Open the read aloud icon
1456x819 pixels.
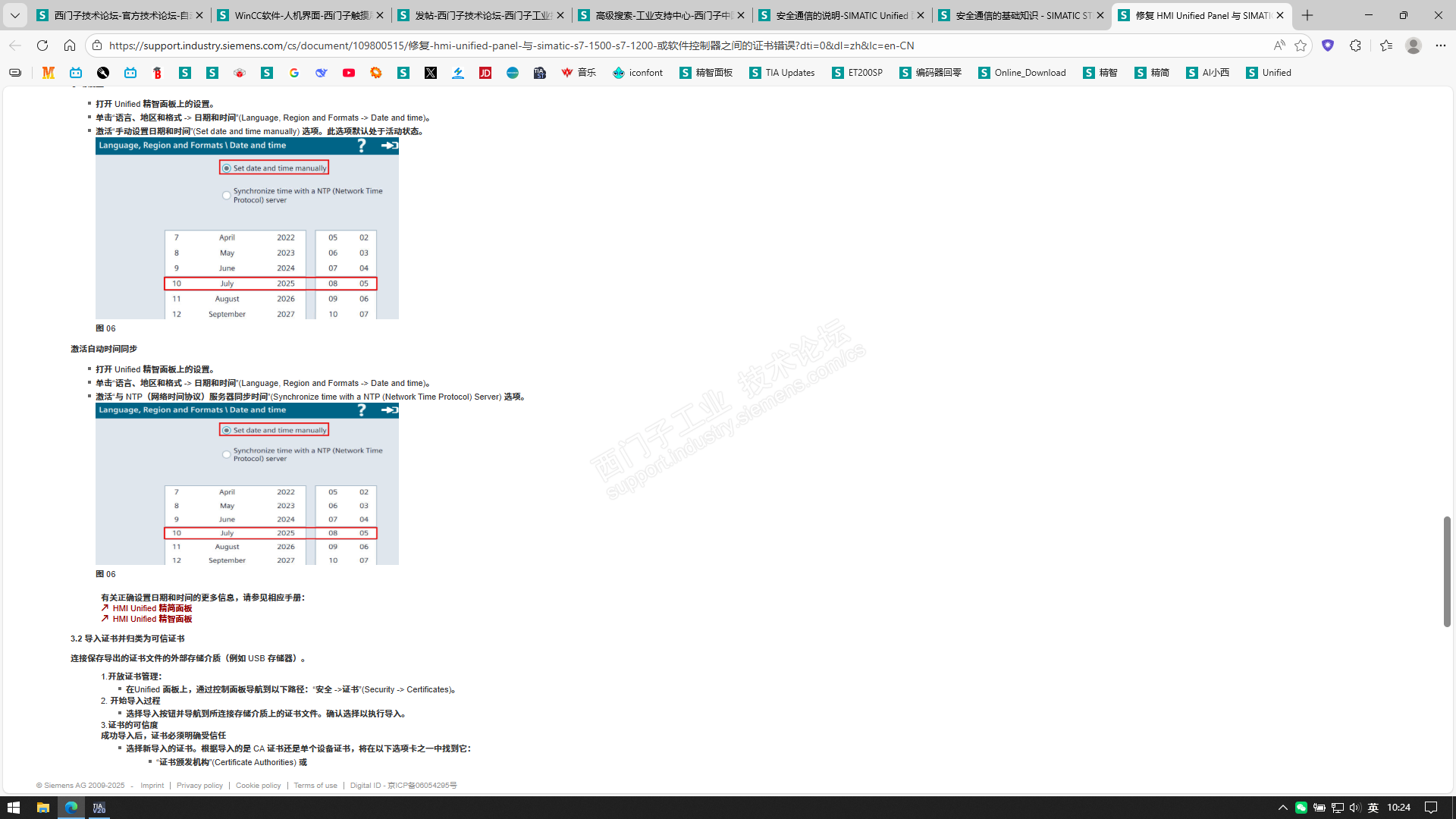click(x=1279, y=45)
